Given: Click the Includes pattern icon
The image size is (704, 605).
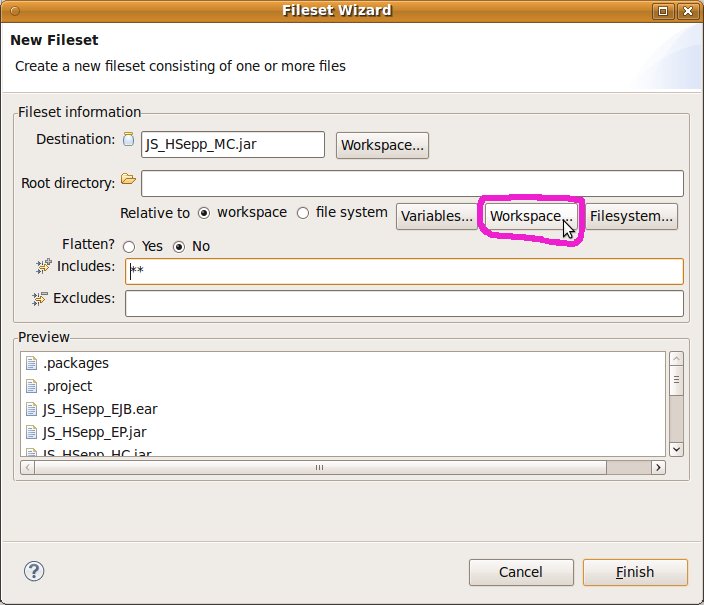Looking at the screenshot, I should coord(43,266).
